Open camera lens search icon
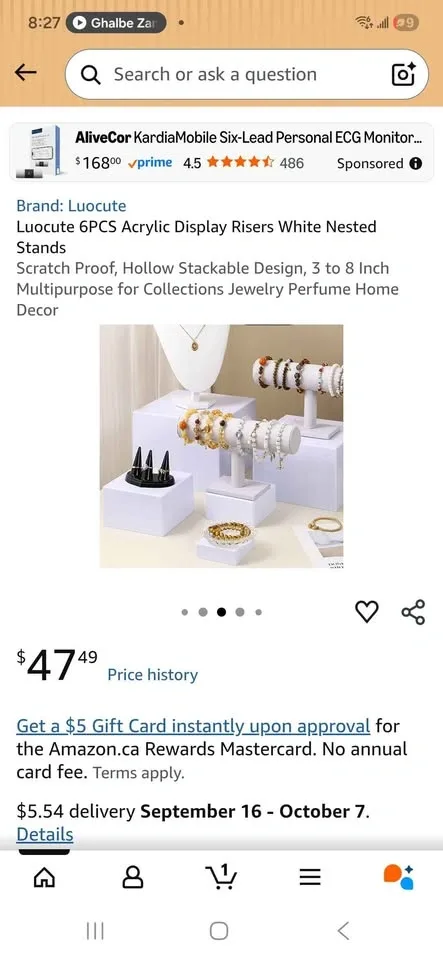443x960 pixels. (x=403, y=75)
